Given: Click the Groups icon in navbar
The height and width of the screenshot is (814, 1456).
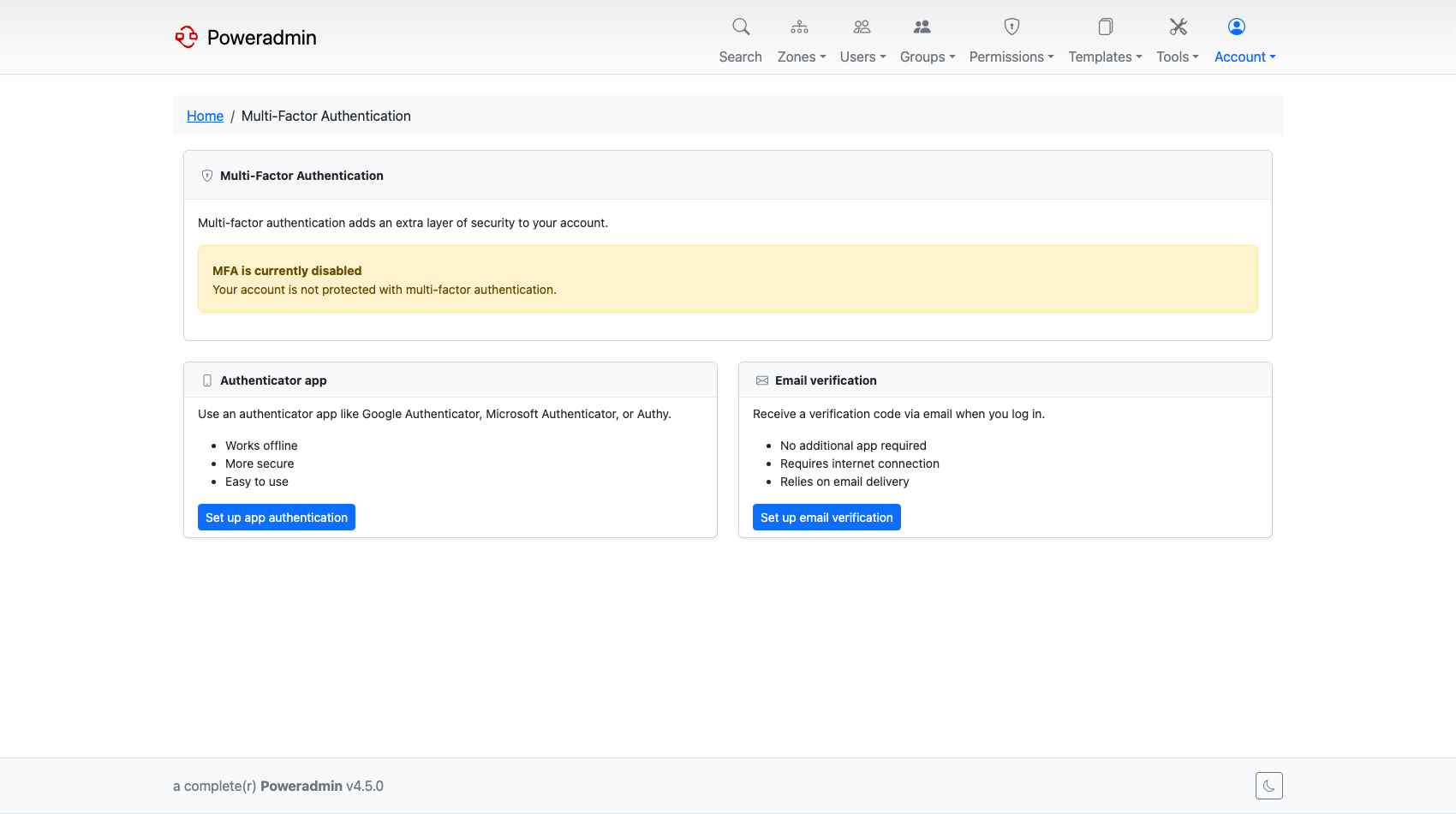Looking at the screenshot, I should 922,27.
